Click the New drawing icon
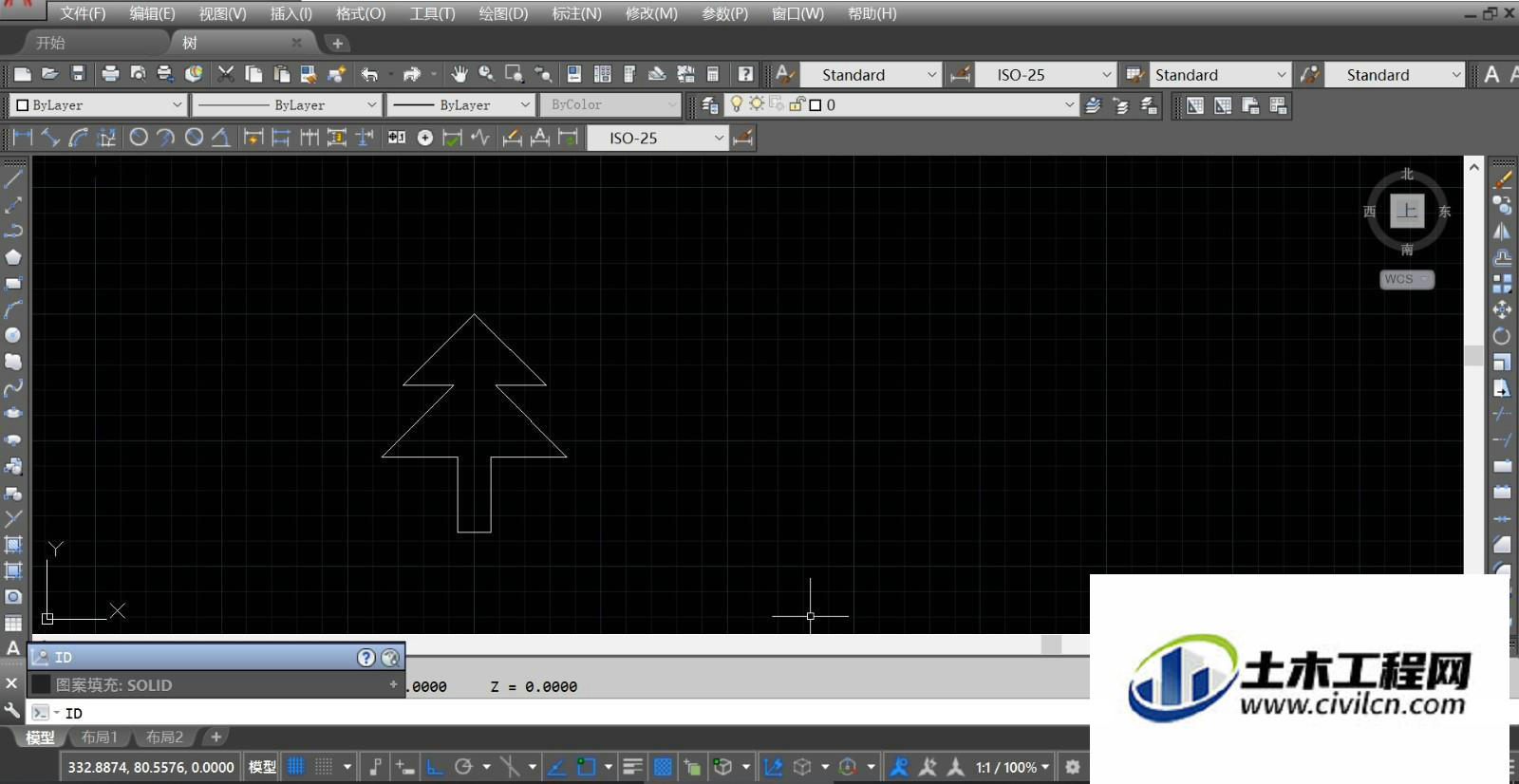Image resolution: width=1519 pixels, height=784 pixels. coord(23,74)
